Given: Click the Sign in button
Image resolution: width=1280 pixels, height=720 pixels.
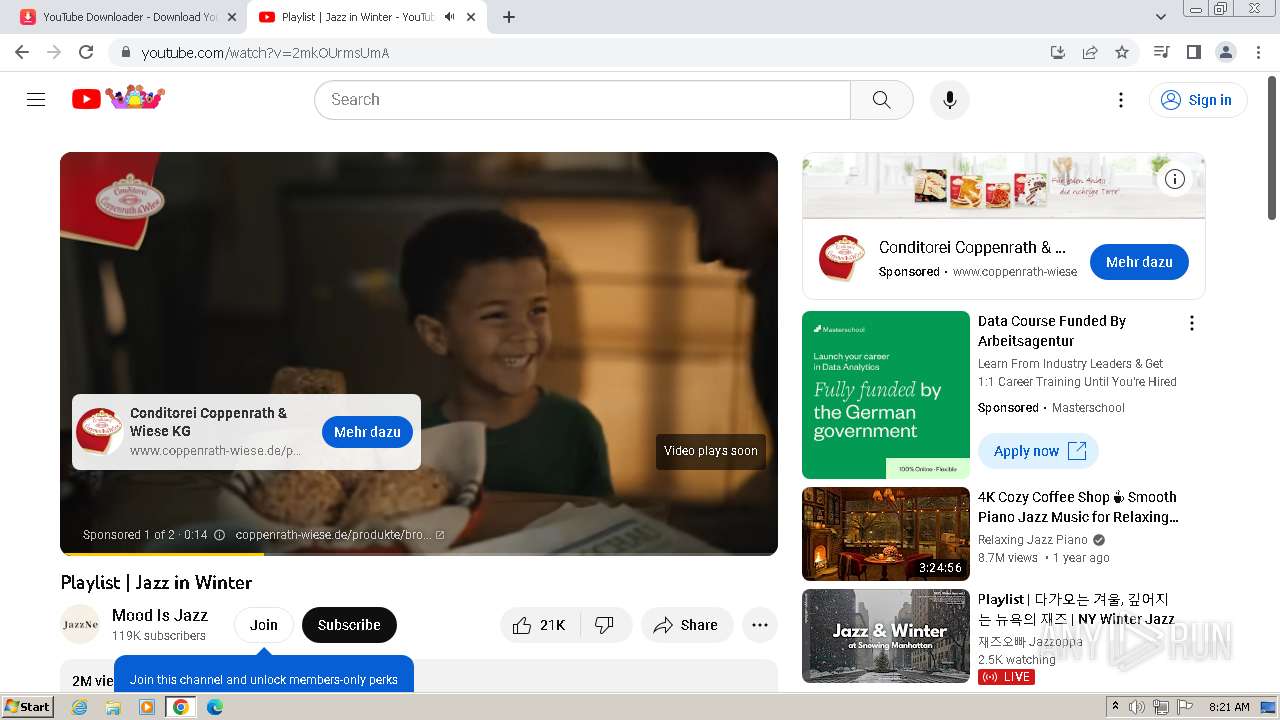Looking at the screenshot, I should pos(1198,100).
